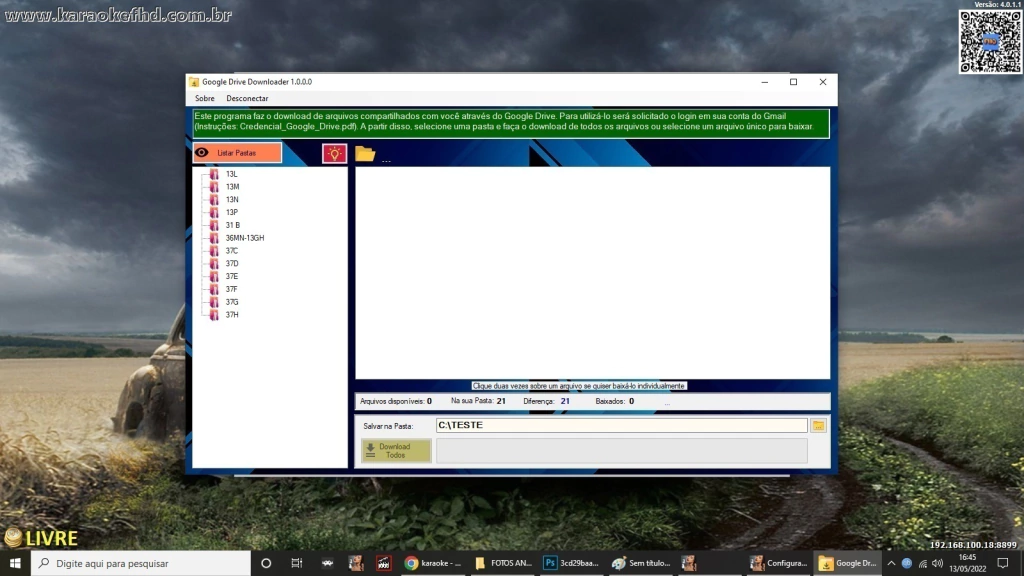Open the Windows Start menu

(14, 563)
